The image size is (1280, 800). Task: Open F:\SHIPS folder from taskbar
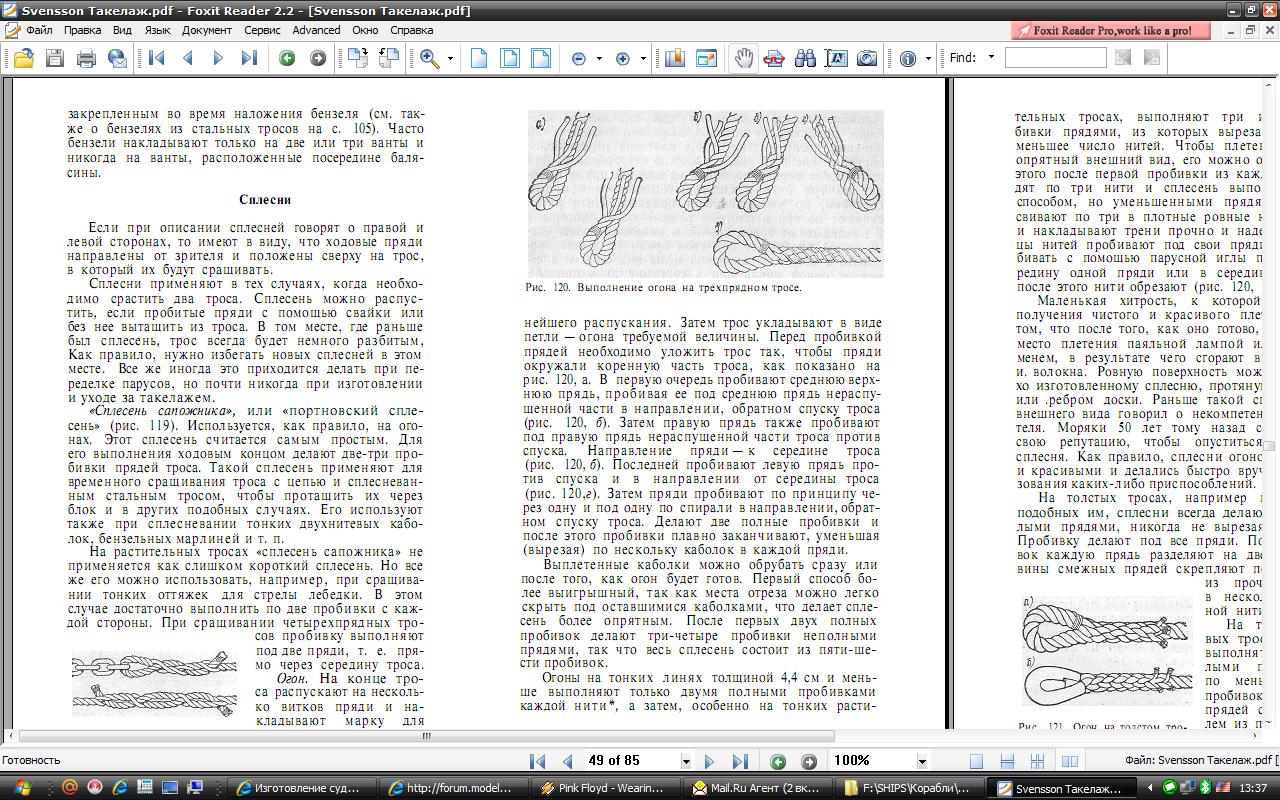910,788
